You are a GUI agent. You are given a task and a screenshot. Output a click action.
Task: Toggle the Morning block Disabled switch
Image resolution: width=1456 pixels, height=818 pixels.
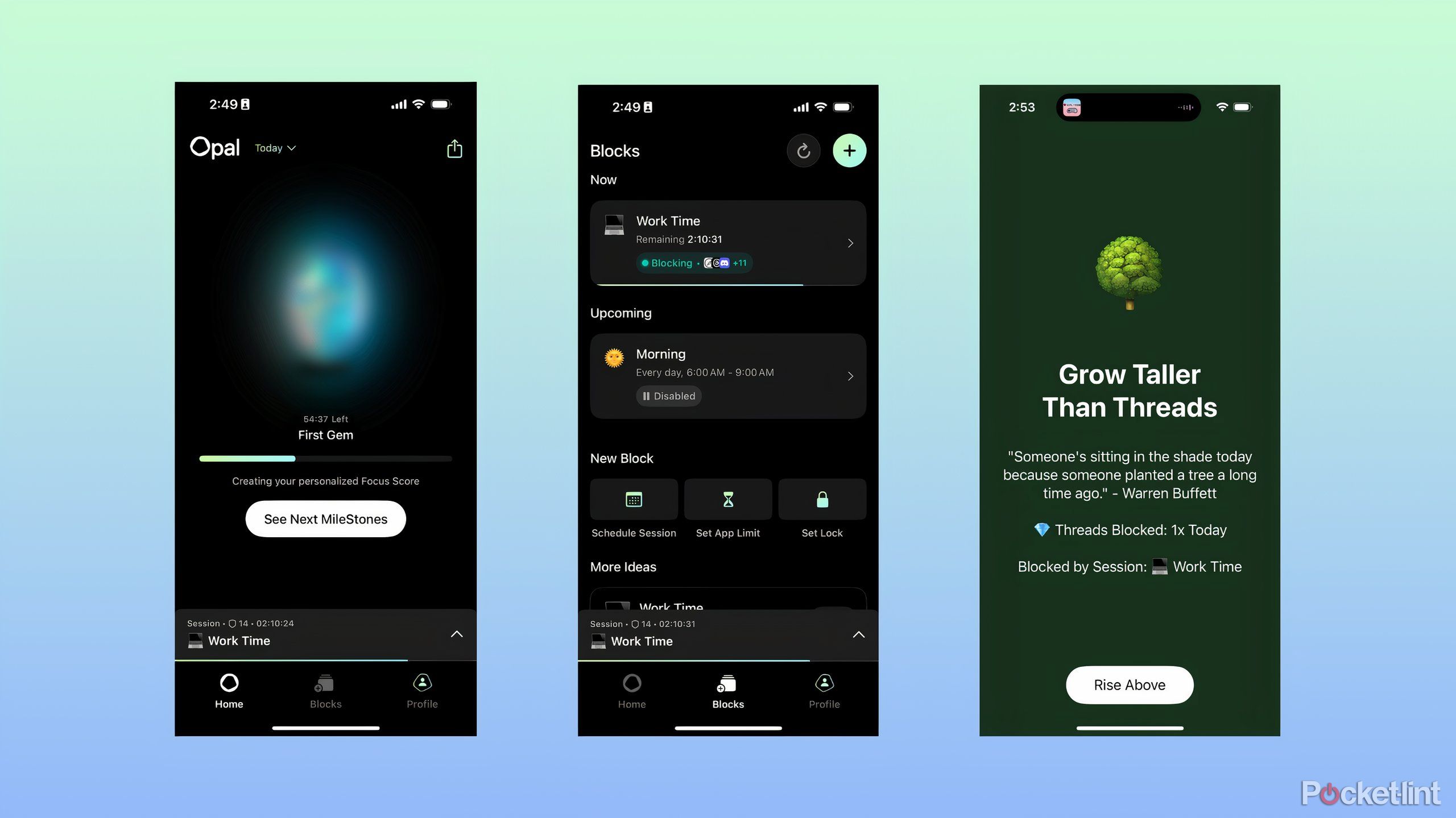coord(667,396)
